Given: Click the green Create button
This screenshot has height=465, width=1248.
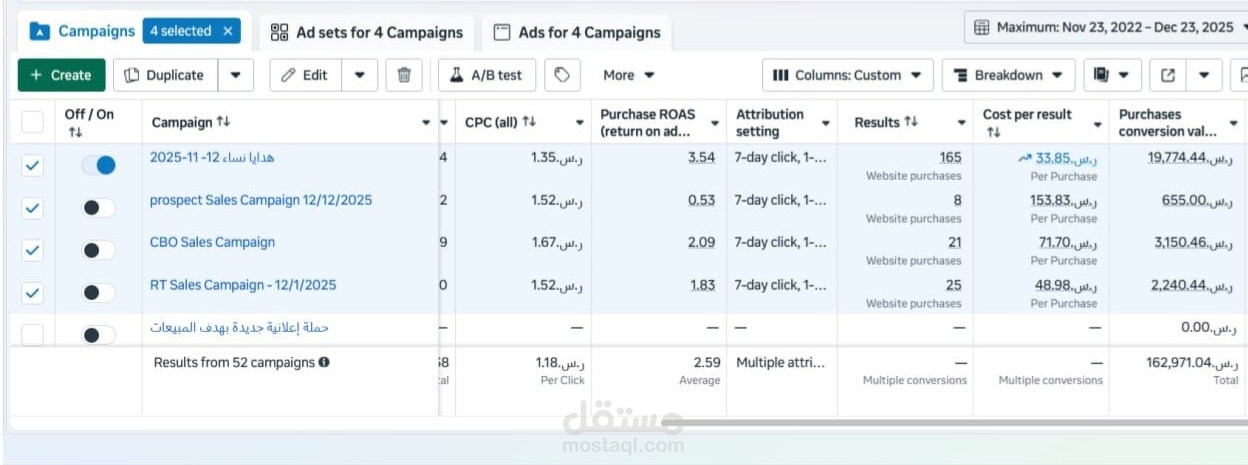Looking at the screenshot, I should (61, 75).
